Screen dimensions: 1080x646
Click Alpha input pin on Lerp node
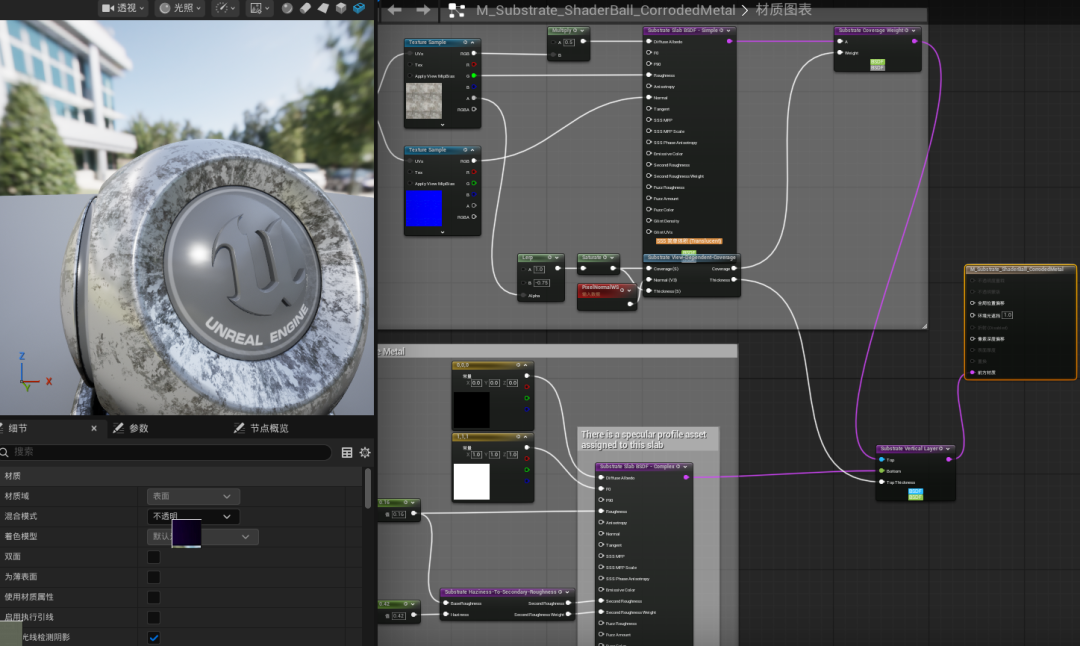pyautogui.click(x=523, y=295)
